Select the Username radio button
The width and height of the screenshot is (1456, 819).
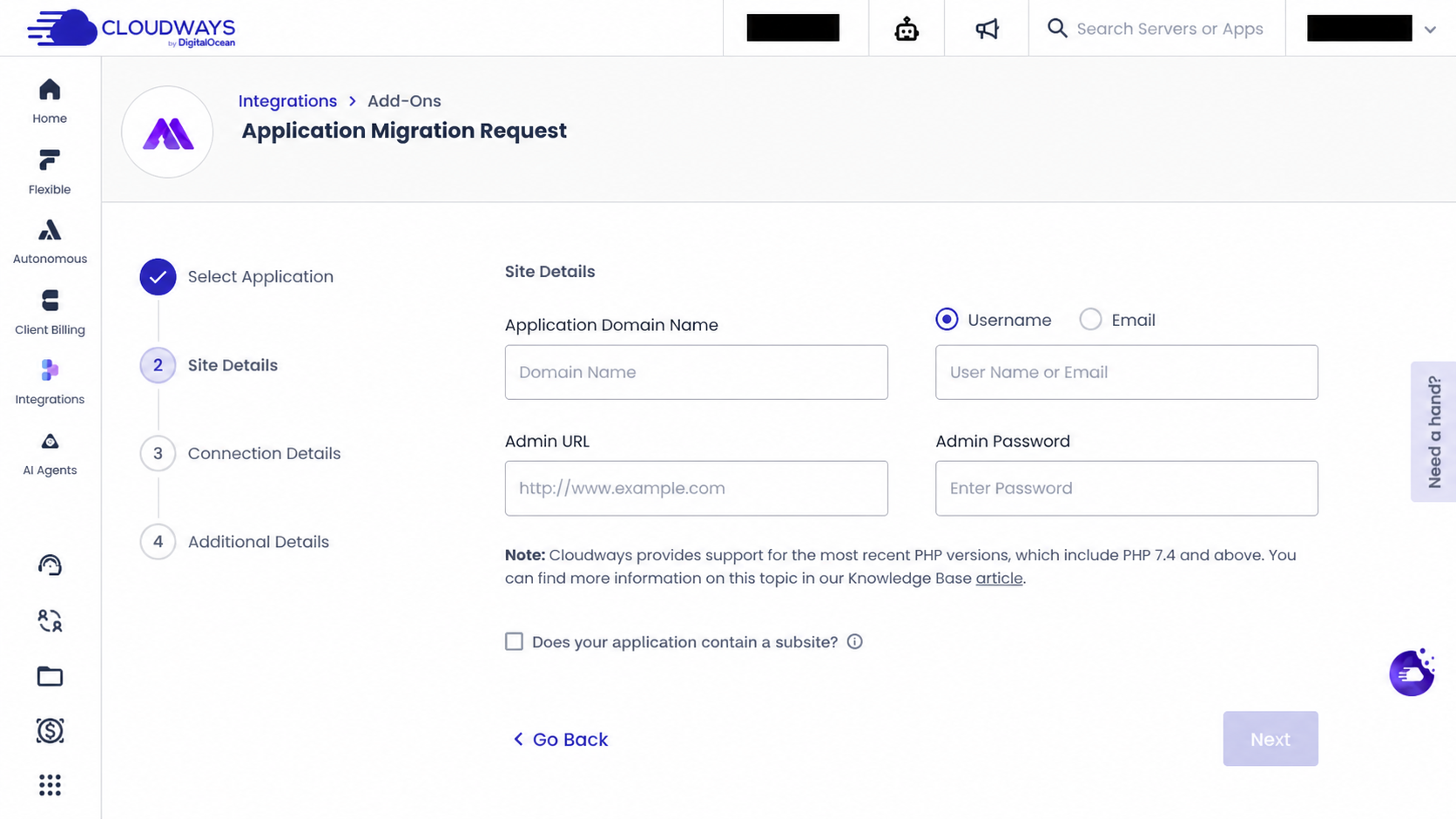click(947, 319)
